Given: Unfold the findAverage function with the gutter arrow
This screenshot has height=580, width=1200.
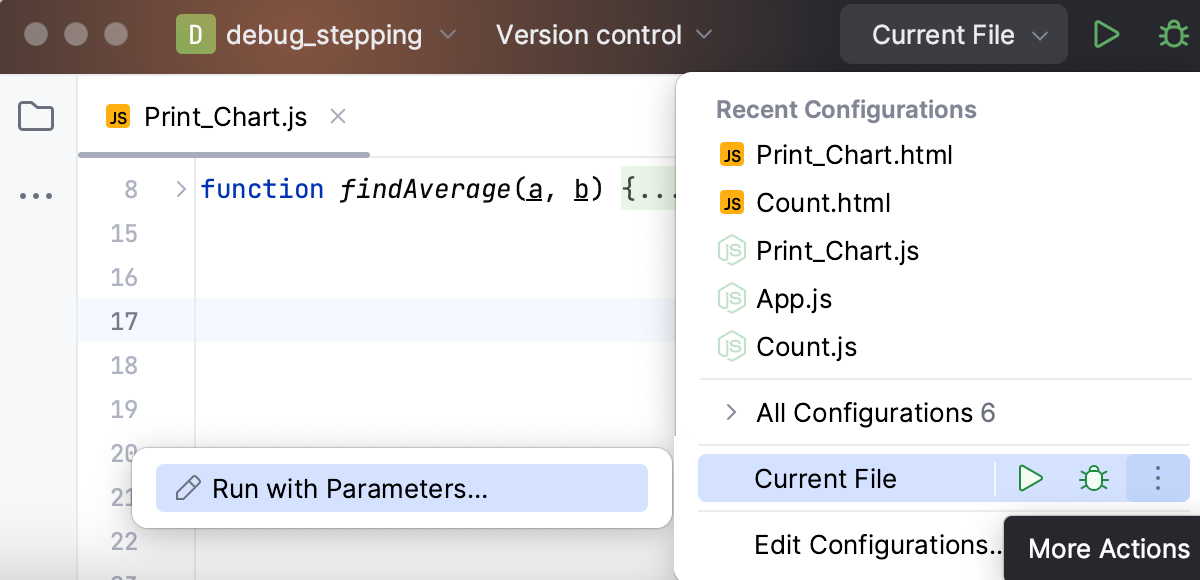Looking at the screenshot, I should click(x=180, y=188).
